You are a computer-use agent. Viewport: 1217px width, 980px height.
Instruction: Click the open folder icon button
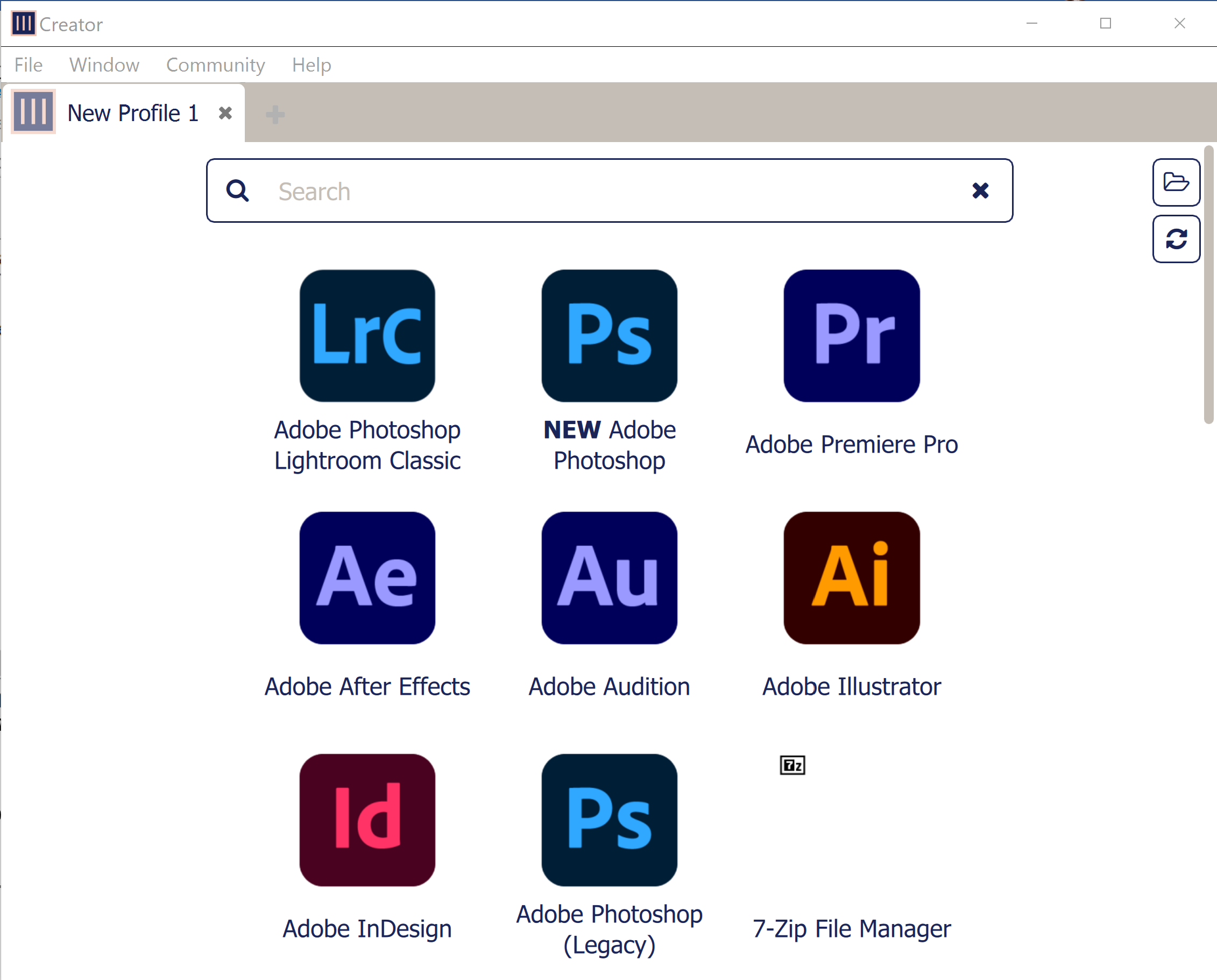[1176, 182]
